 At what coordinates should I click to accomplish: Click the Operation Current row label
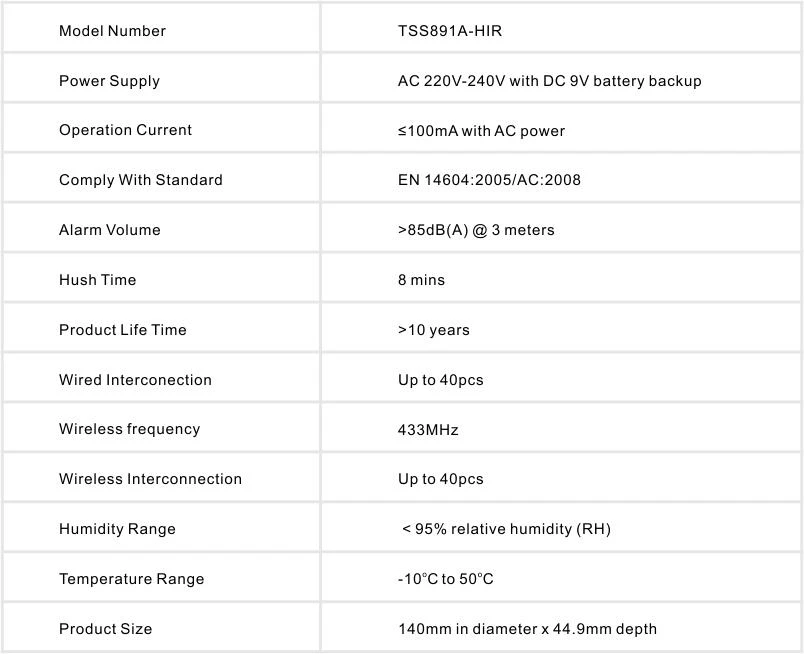pyautogui.click(x=126, y=130)
